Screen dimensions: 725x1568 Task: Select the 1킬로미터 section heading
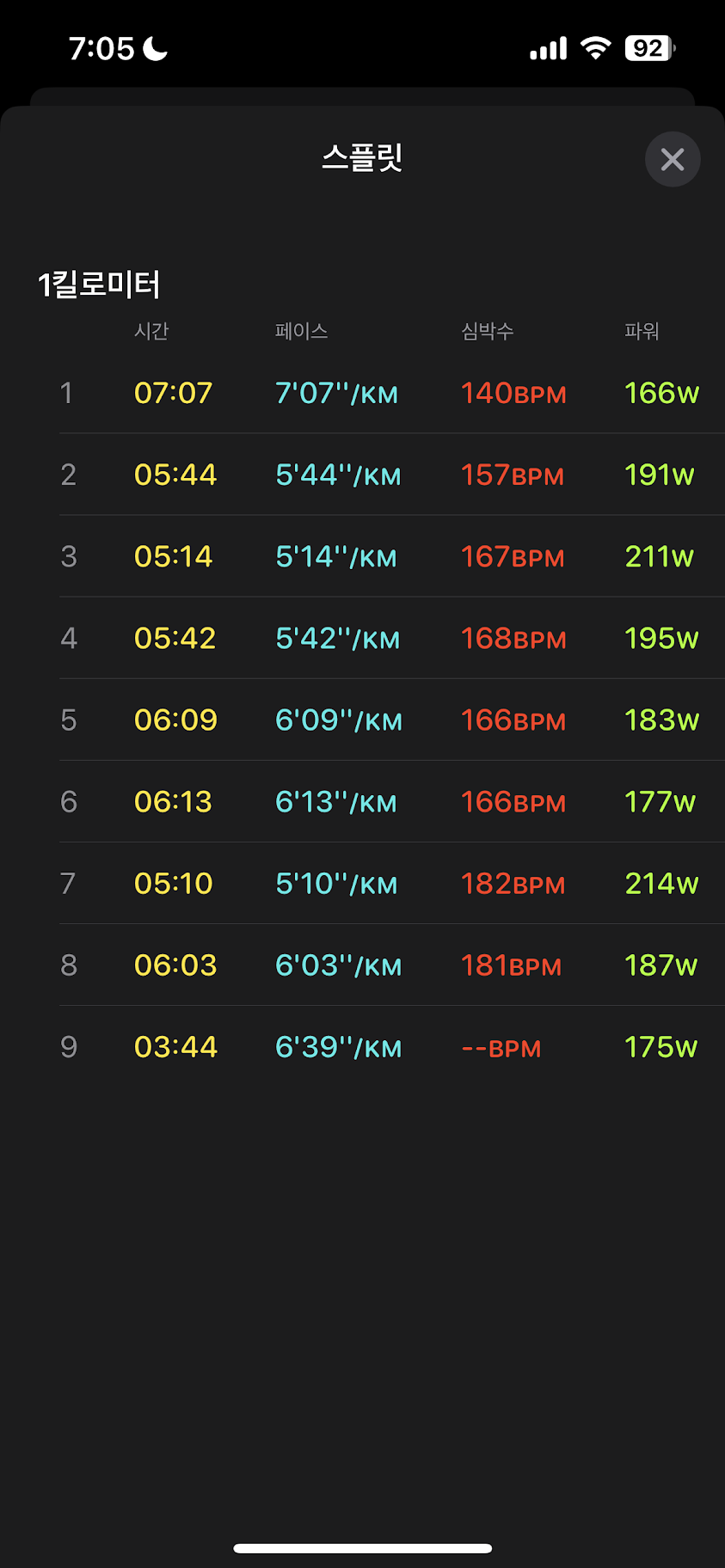click(x=99, y=285)
